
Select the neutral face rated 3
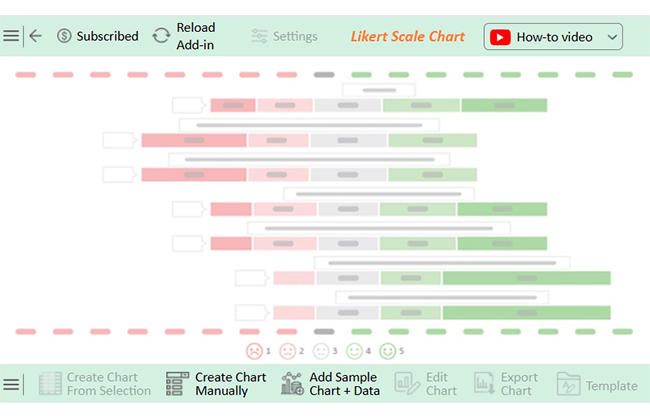(321, 351)
